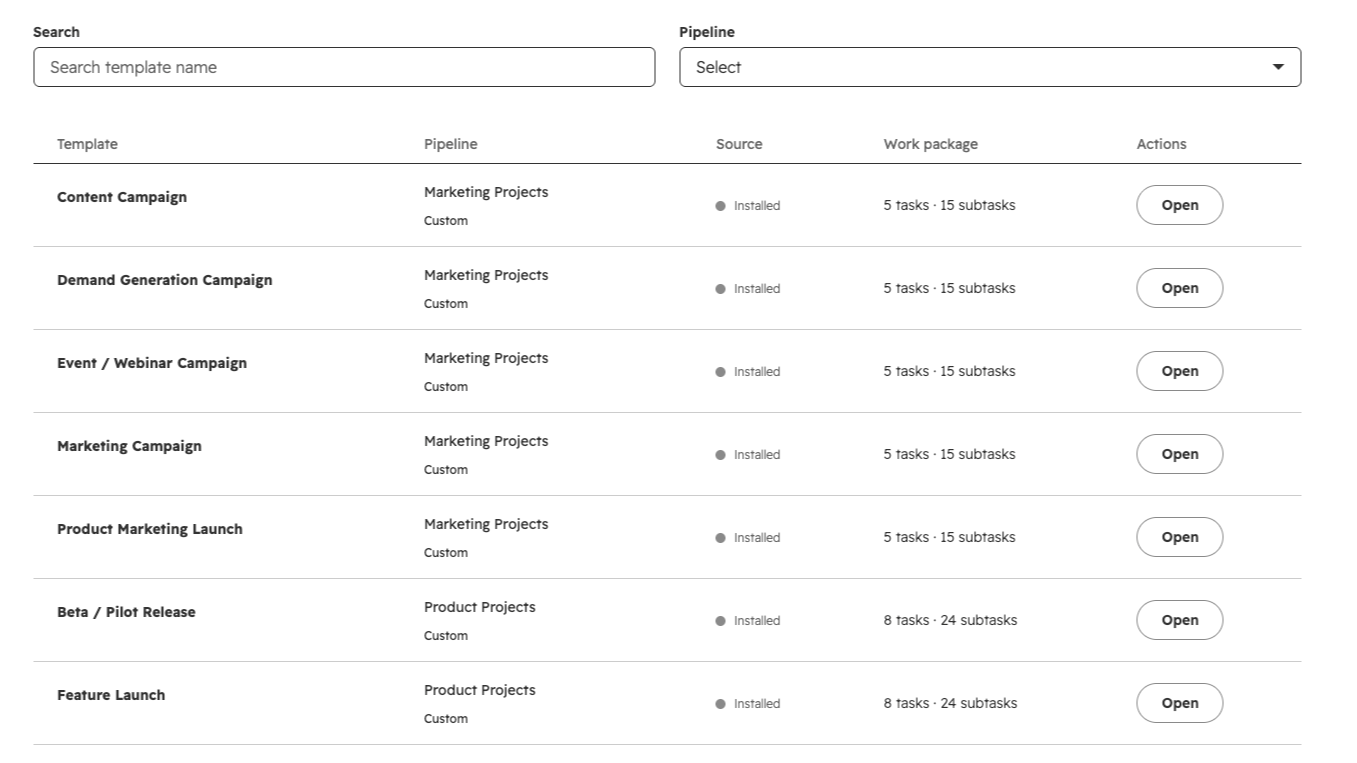Viewport: 1357px width, 763px height.
Task: Open the Beta / Pilot Release template
Action: 1179,620
